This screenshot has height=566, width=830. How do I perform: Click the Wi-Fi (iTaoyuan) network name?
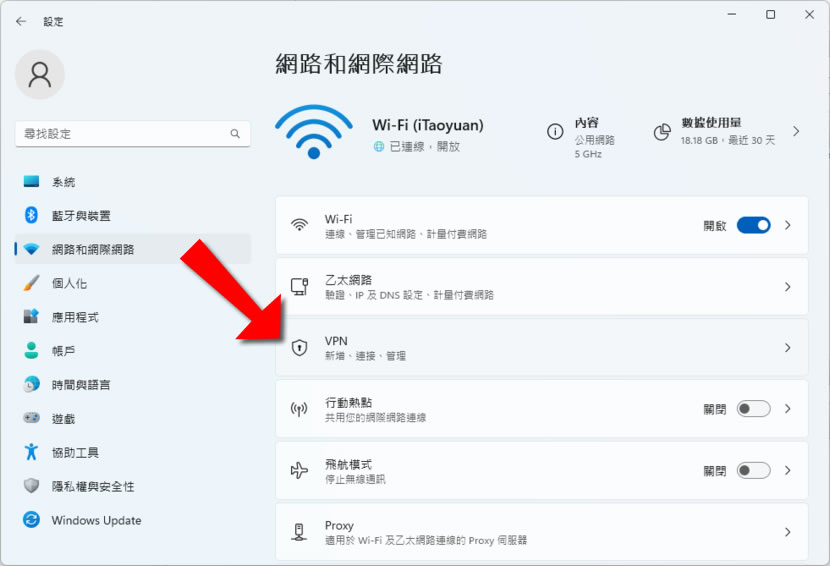pyautogui.click(x=428, y=125)
